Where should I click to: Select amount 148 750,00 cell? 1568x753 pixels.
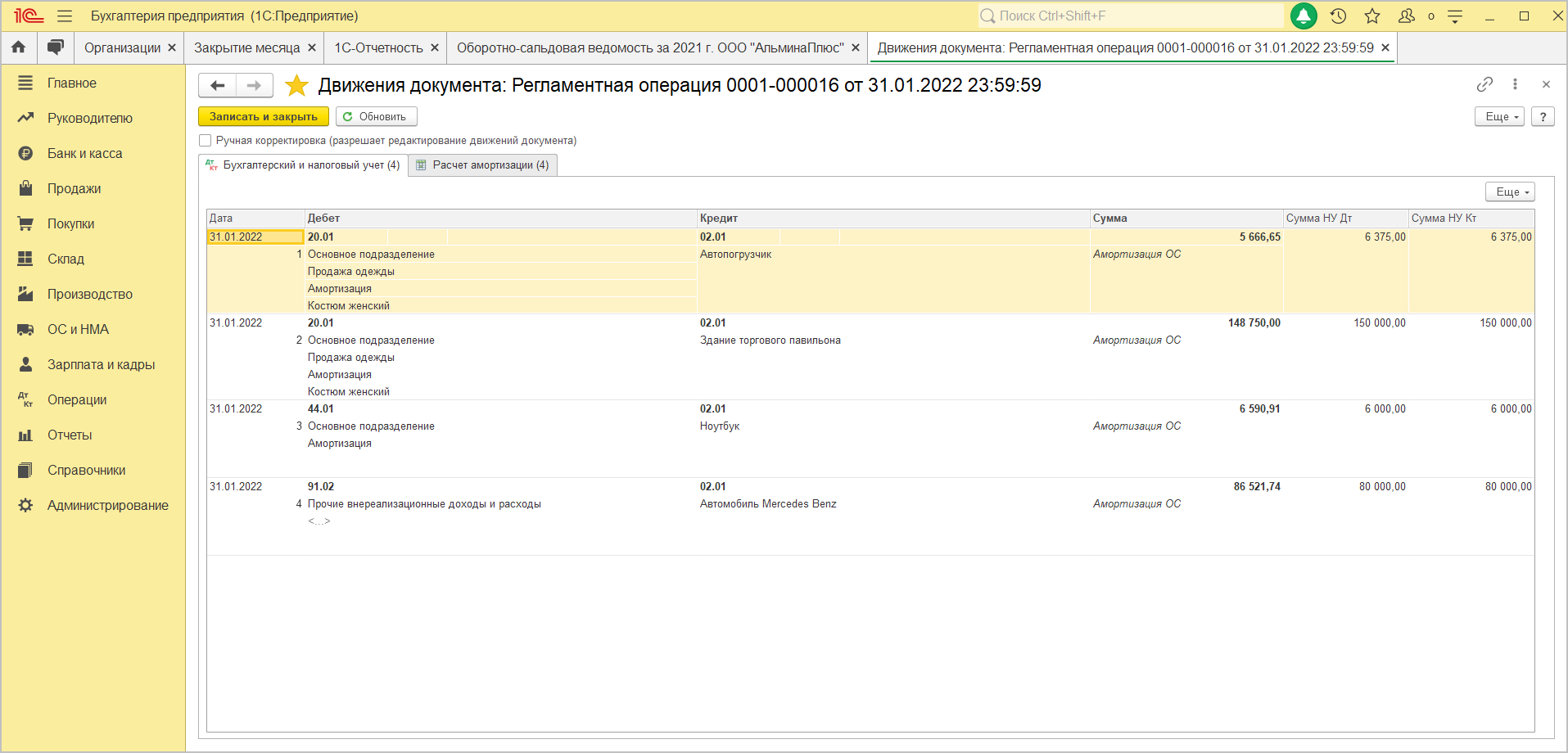tap(1186, 323)
